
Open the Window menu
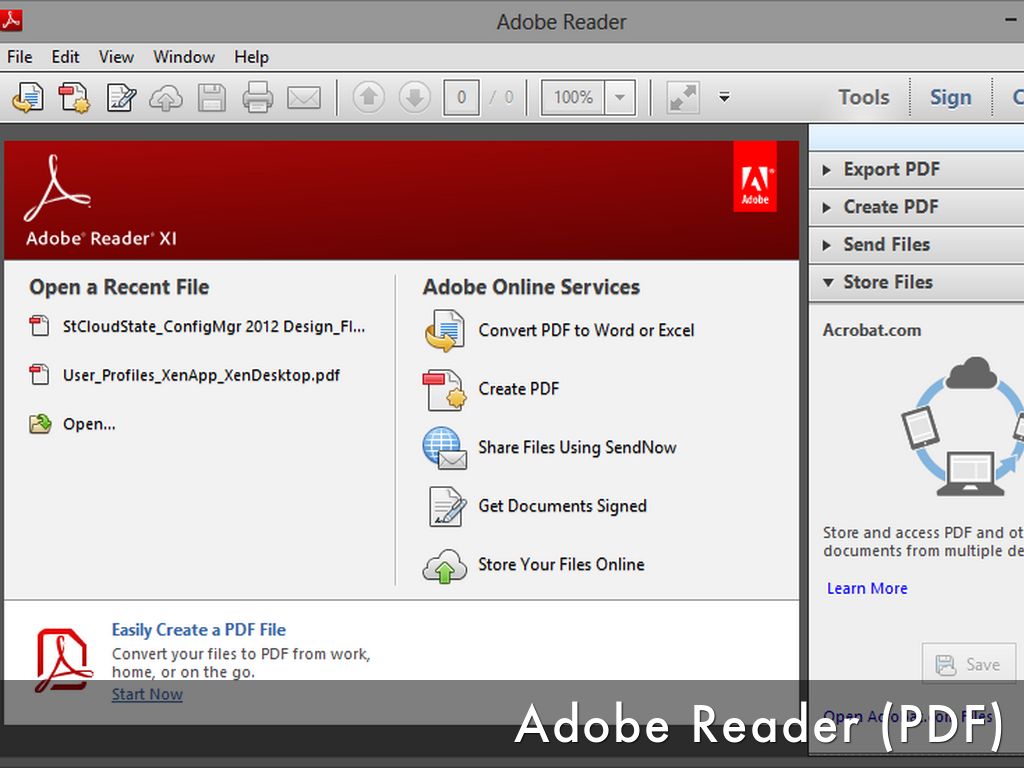coord(184,57)
